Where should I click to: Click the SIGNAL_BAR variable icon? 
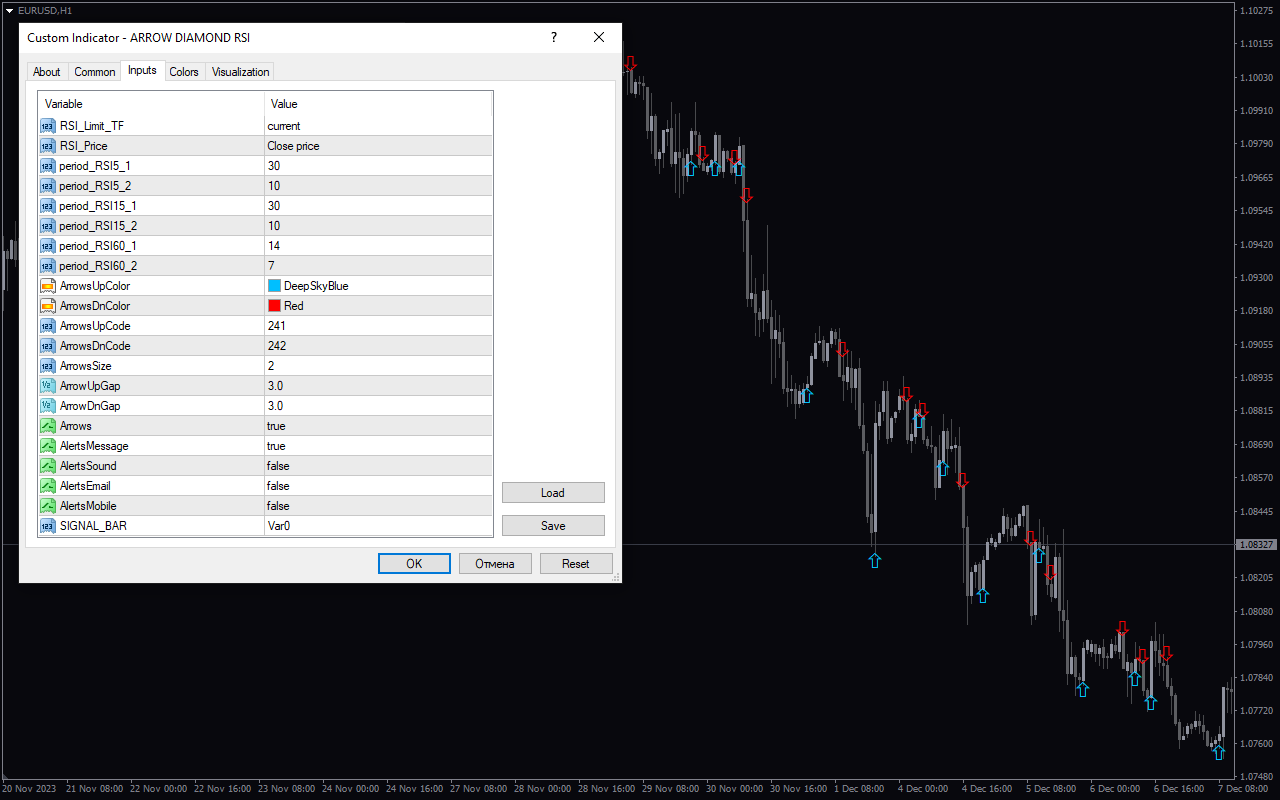point(47,526)
